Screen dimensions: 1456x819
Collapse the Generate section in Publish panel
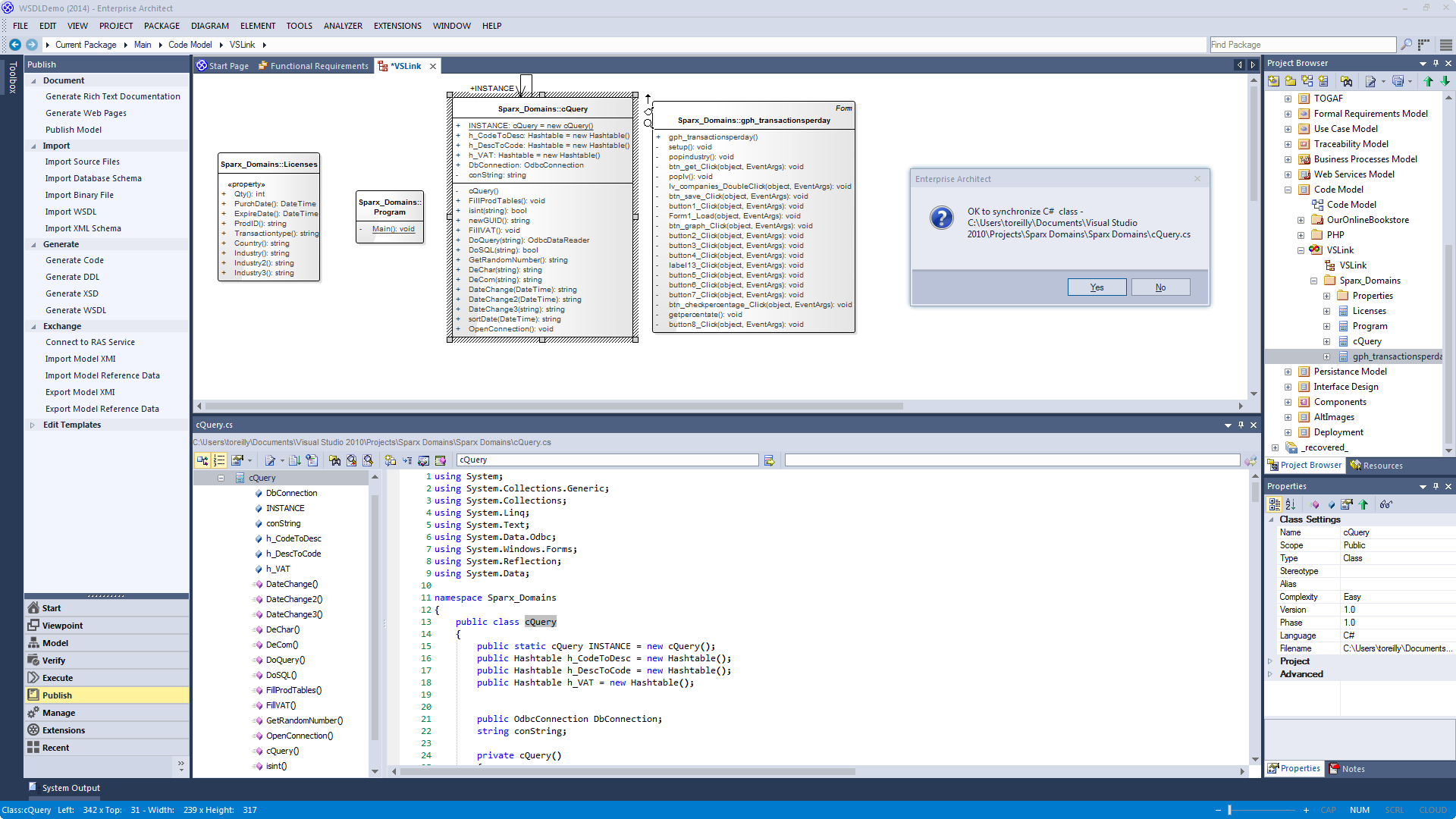tap(33, 245)
